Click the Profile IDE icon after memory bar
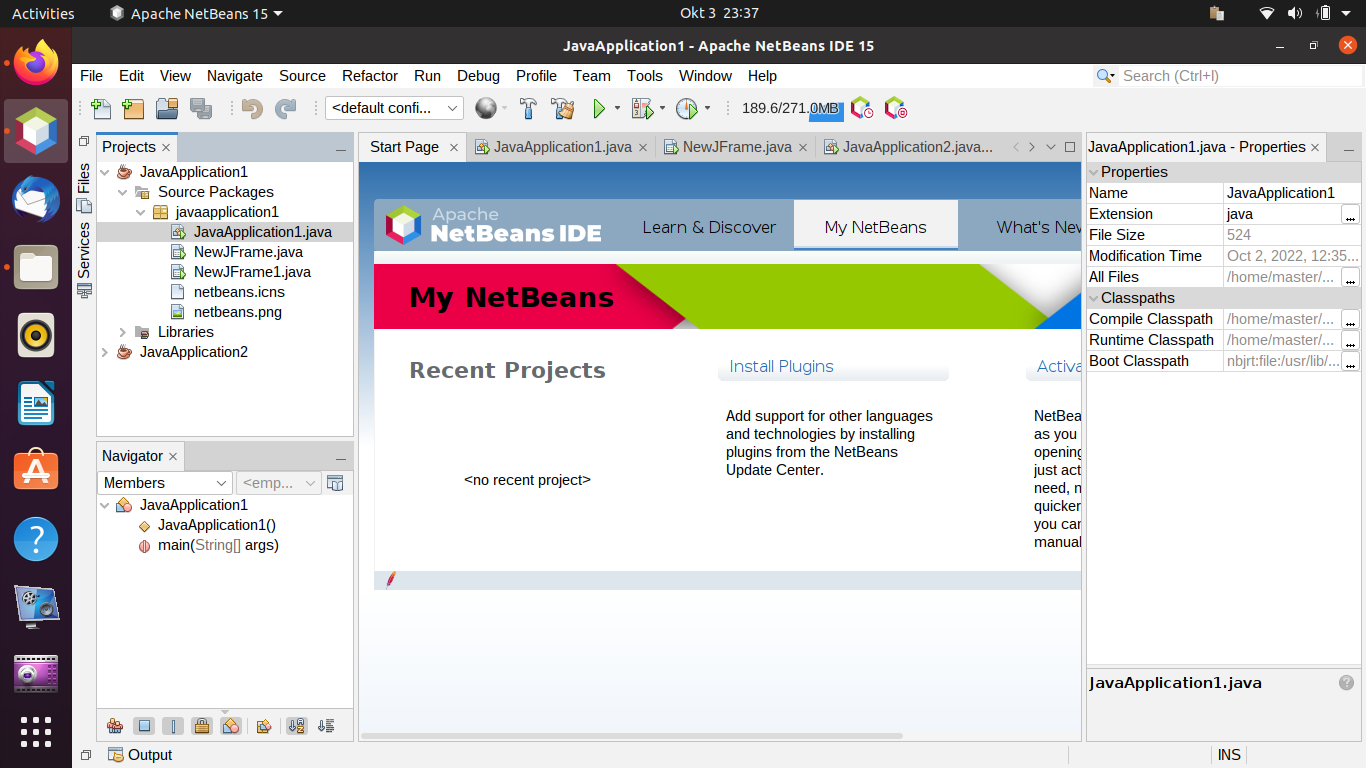The height and width of the screenshot is (768, 1366). (x=862, y=108)
